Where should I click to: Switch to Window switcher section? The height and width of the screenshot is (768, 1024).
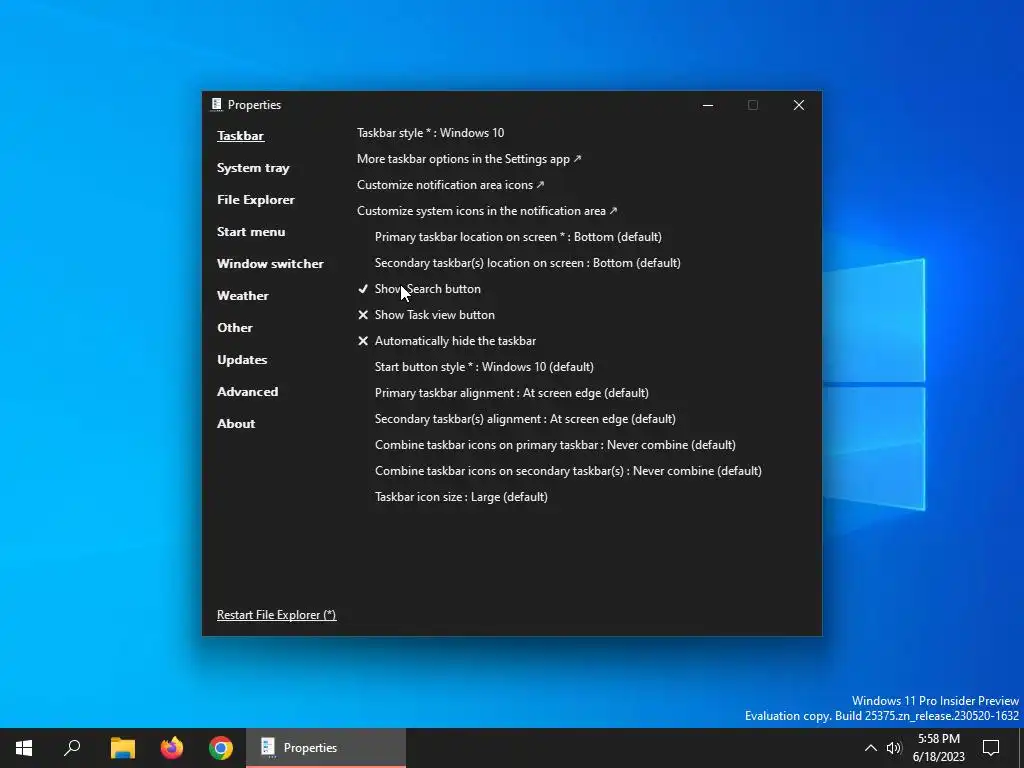[270, 264]
